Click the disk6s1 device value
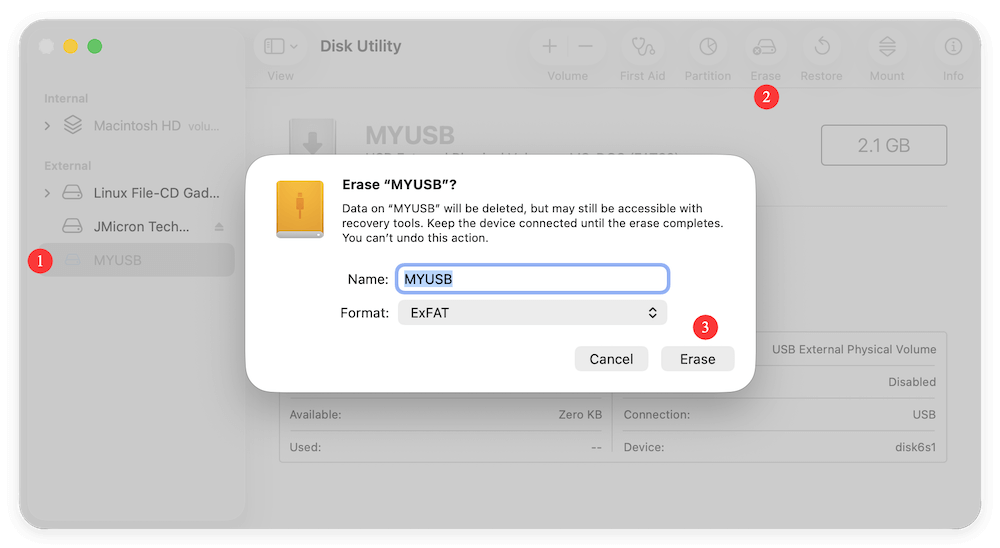 [x=915, y=447]
